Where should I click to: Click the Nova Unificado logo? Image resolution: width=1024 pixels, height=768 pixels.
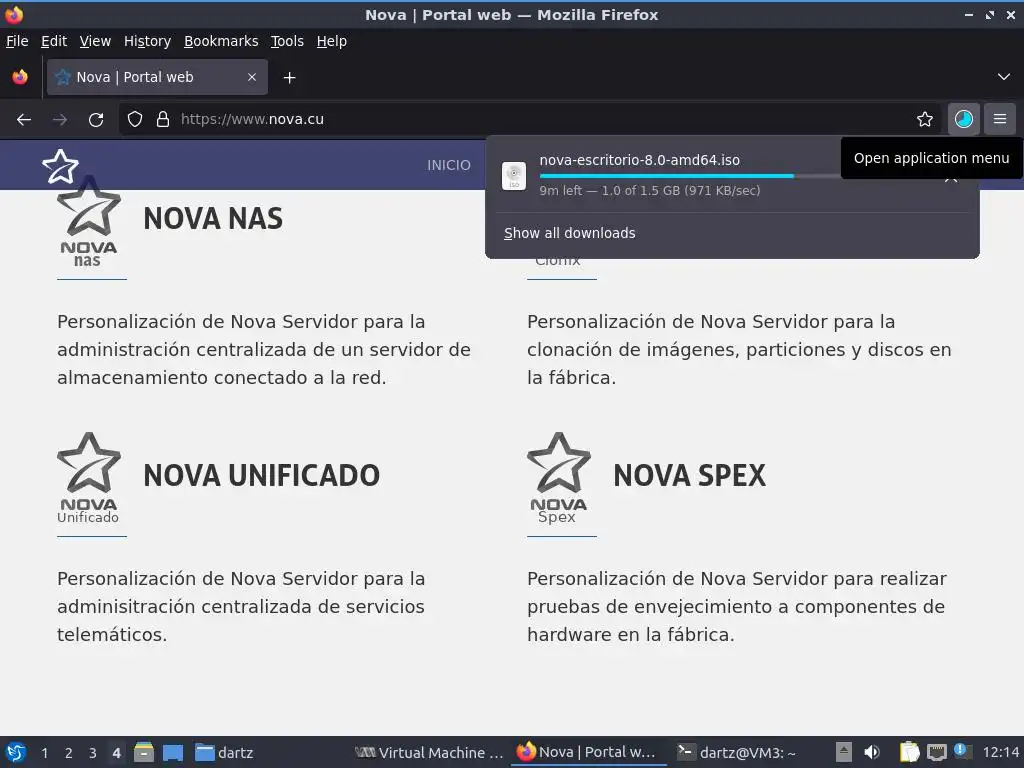coord(89,478)
